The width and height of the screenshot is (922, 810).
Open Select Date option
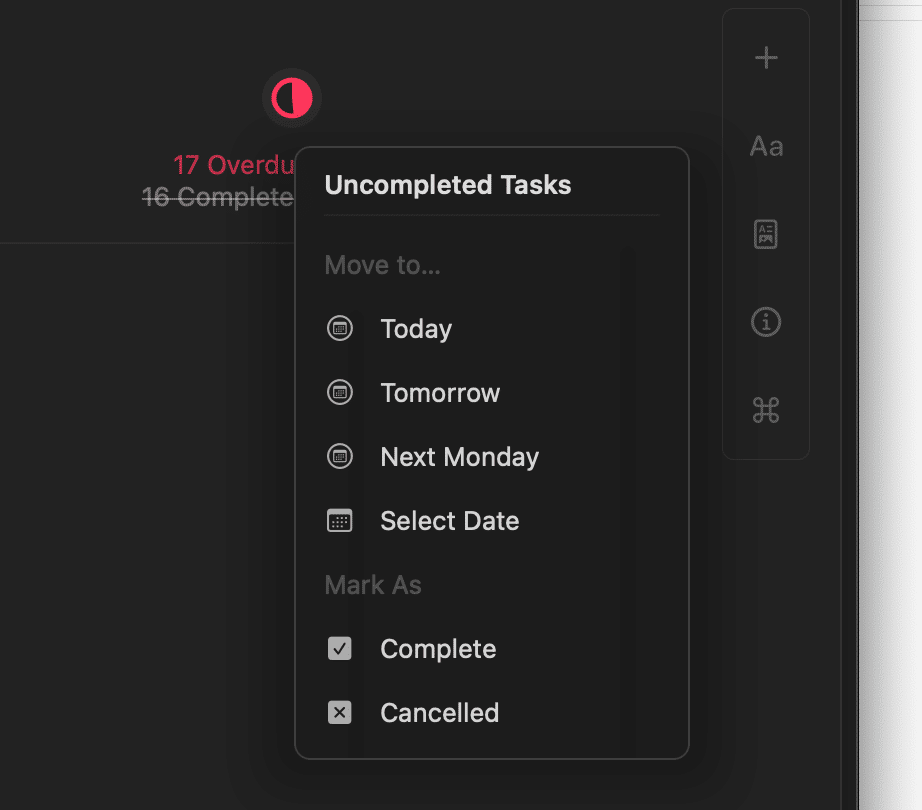pyautogui.click(x=492, y=520)
